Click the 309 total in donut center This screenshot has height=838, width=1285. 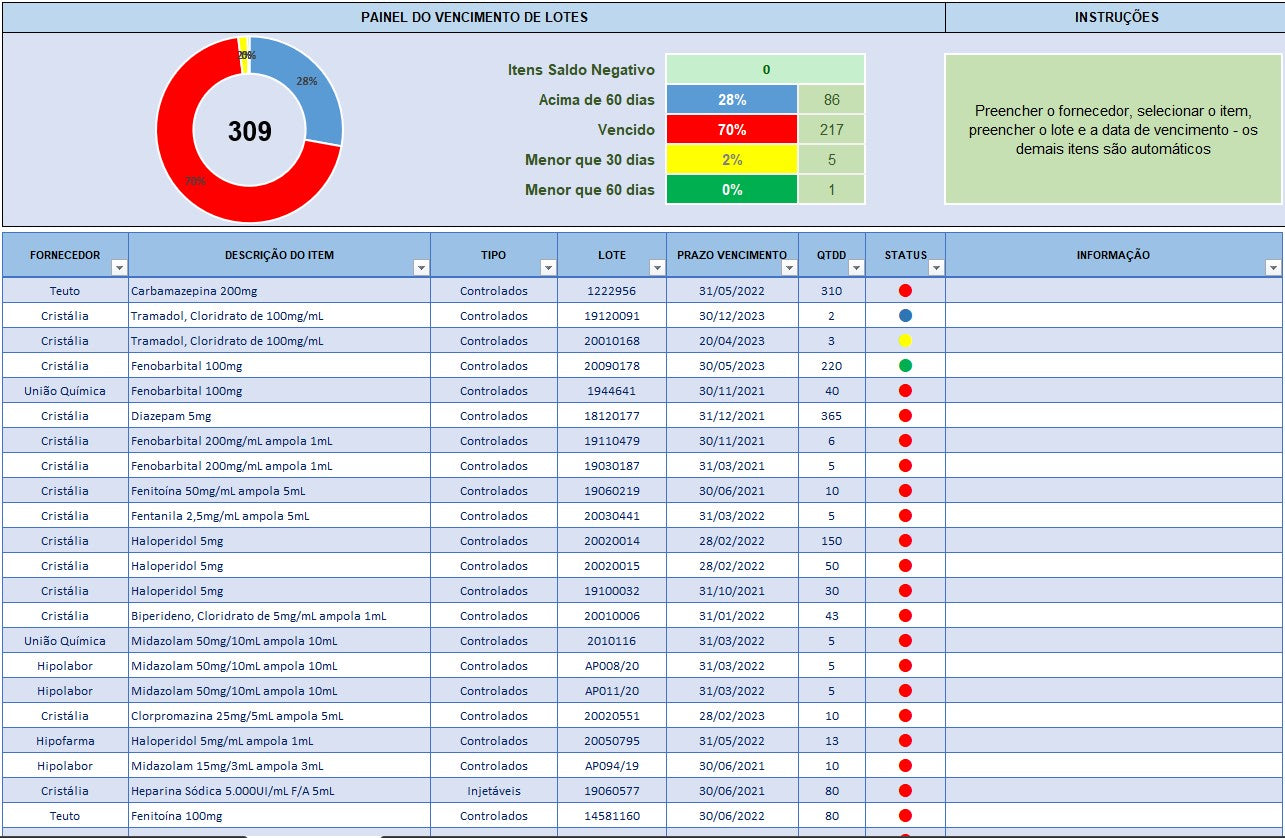coord(250,131)
